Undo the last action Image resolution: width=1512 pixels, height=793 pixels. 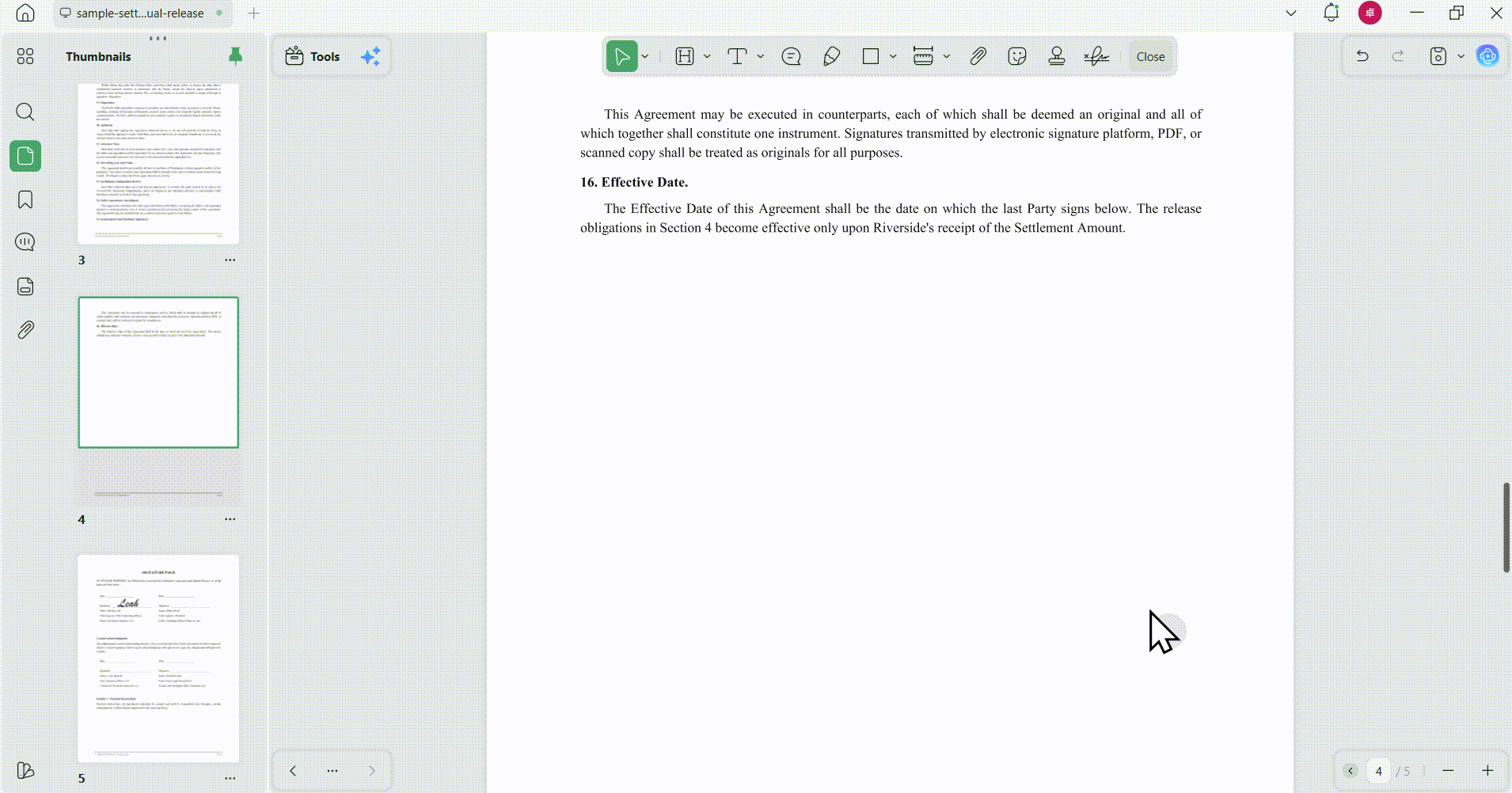click(x=1362, y=56)
